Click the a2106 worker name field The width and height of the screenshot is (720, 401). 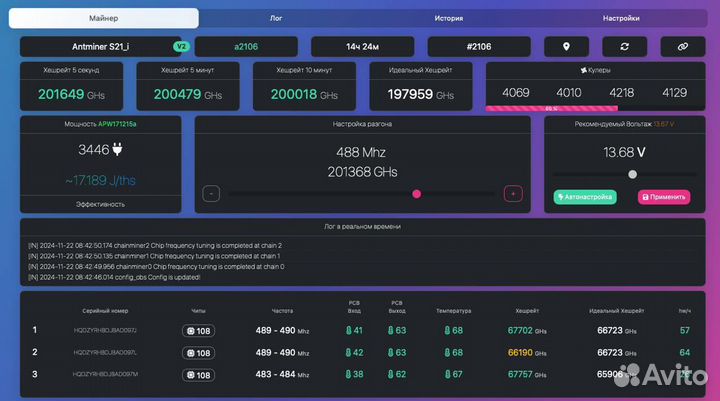tap(245, 46)
